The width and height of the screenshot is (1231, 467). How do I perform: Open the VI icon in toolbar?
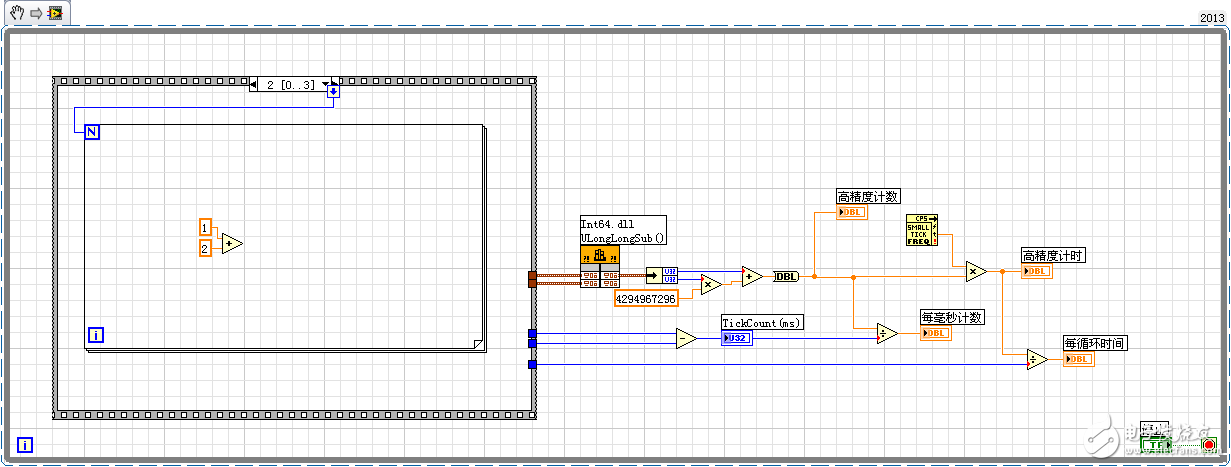(x=56, y=13)
